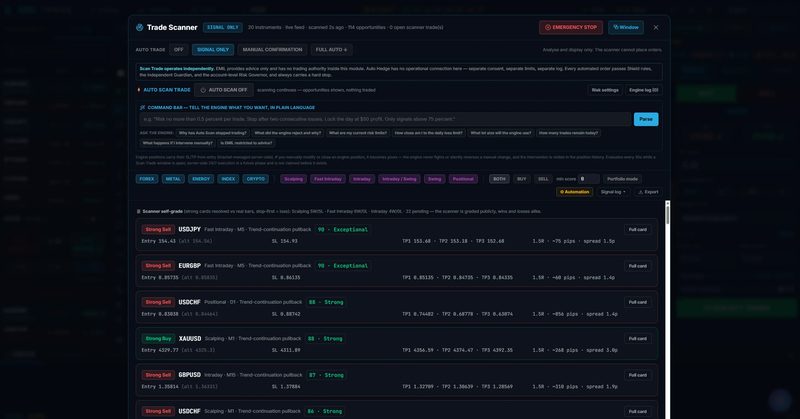Ask how many trades remain today

pos(568,133)
